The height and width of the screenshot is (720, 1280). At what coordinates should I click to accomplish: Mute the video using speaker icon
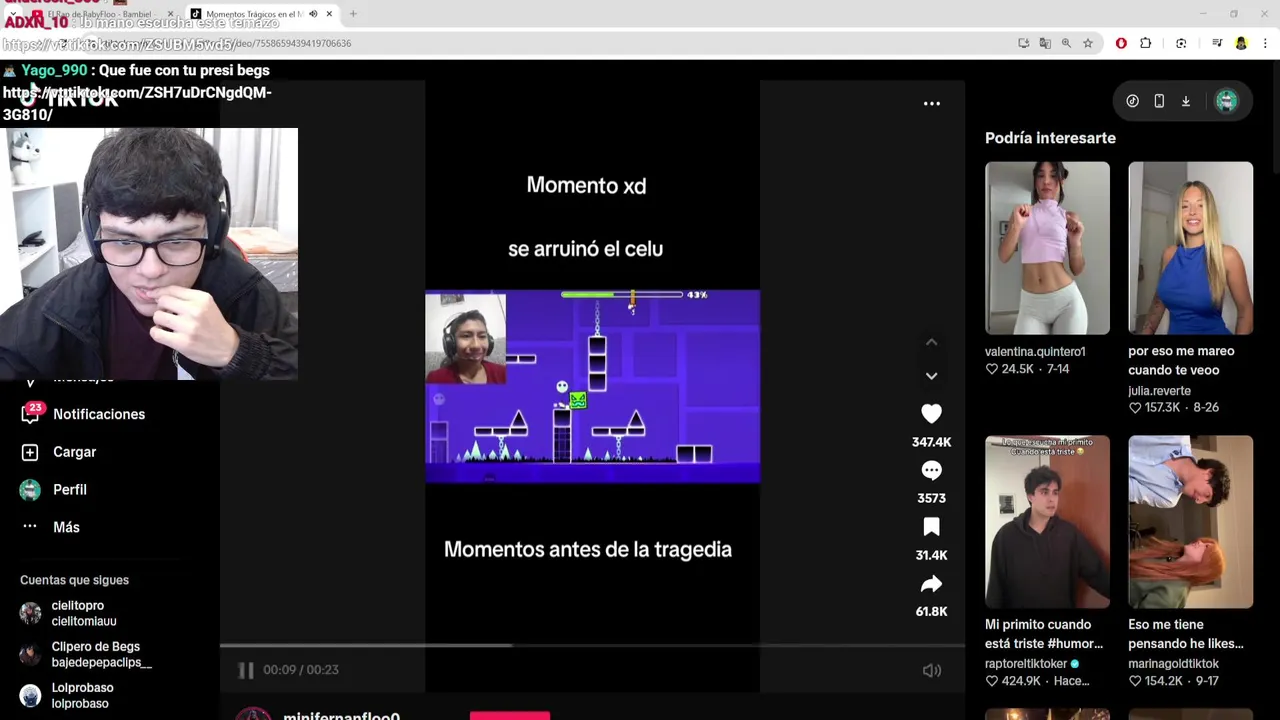[x=931, y=670]
